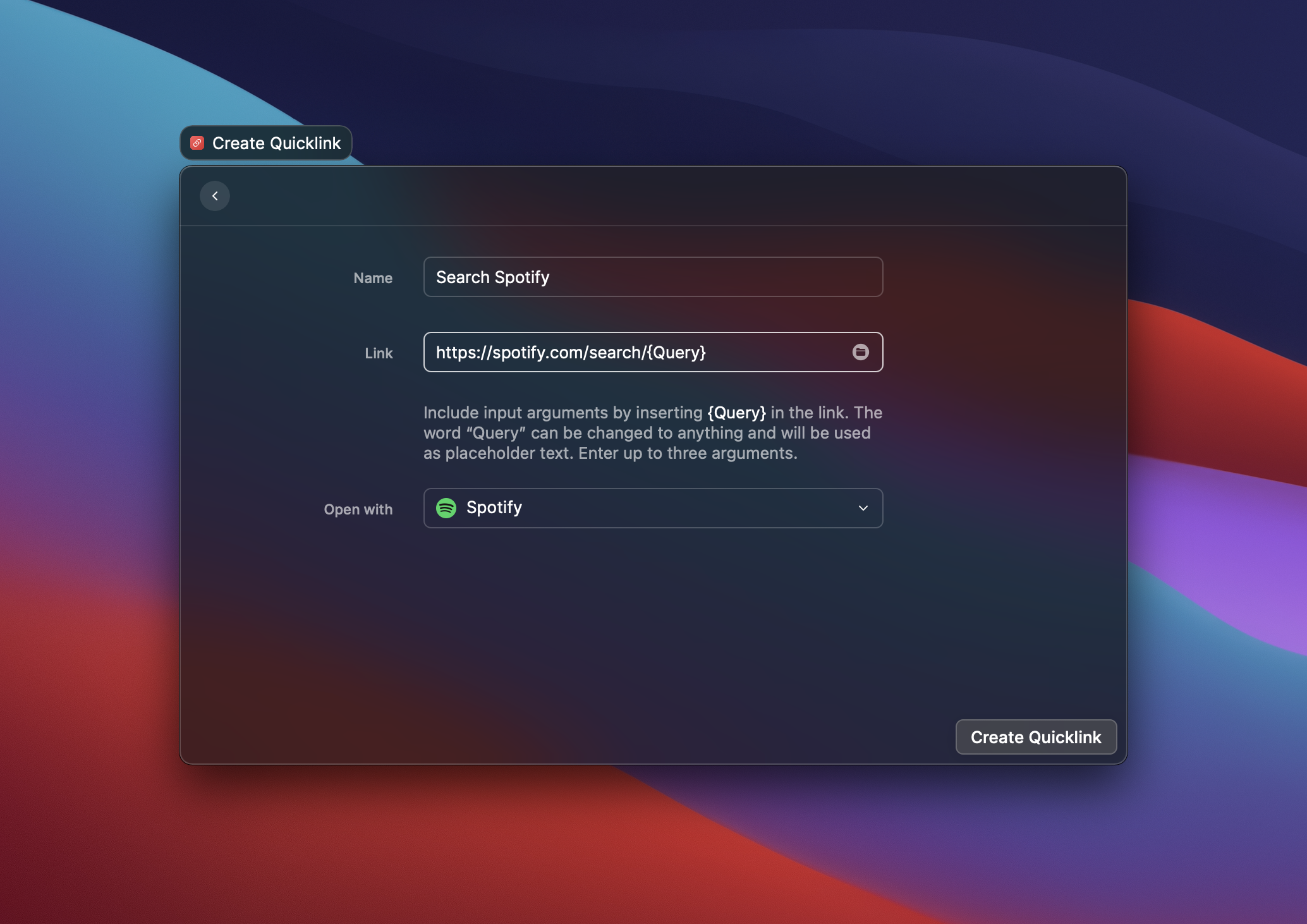Click the Open with label

(358, 509)
